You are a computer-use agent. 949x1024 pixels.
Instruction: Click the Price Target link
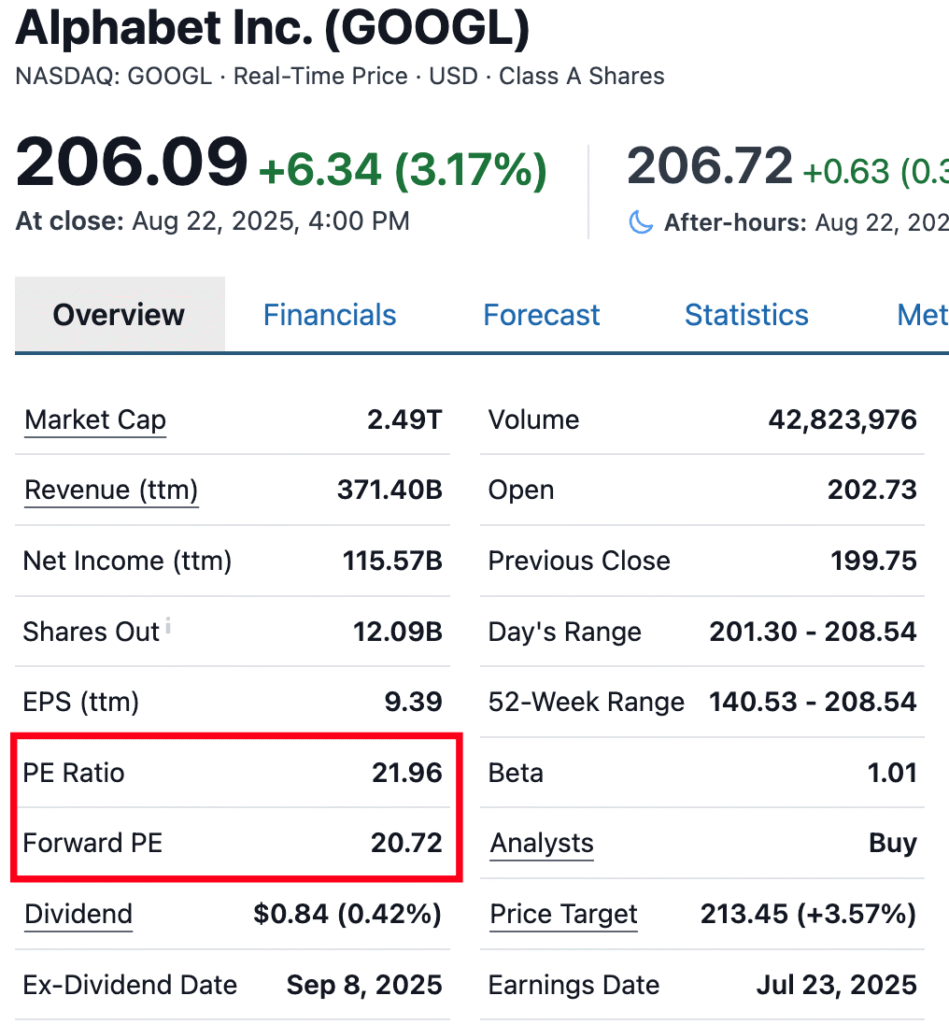click(563, 914)
